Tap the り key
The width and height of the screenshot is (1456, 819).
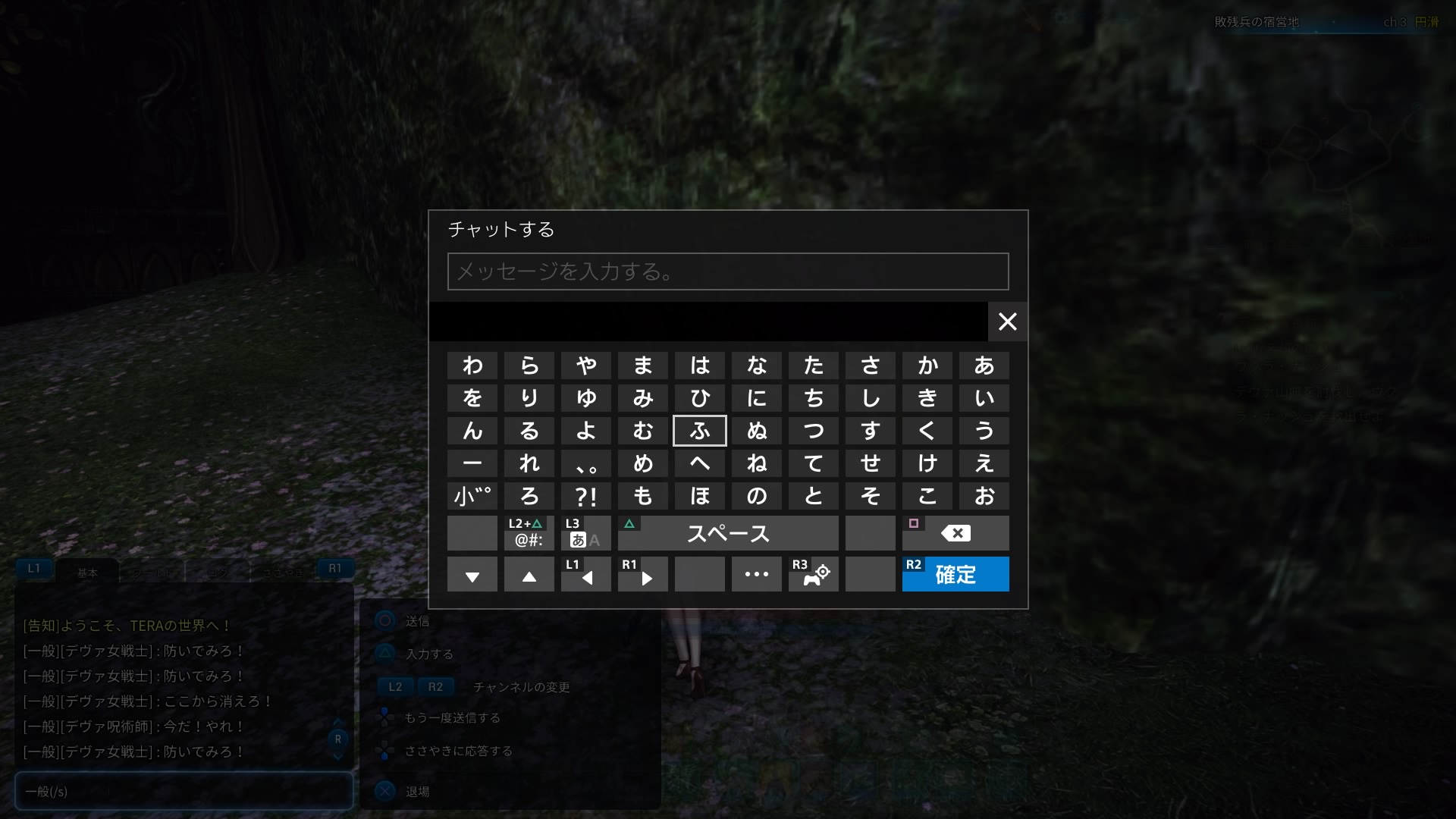click(529, 398)
